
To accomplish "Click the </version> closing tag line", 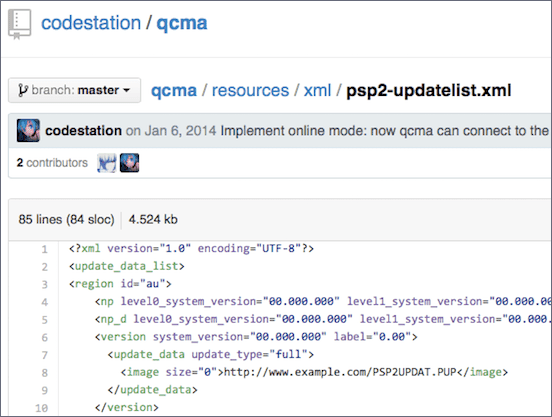I will 127,407.
